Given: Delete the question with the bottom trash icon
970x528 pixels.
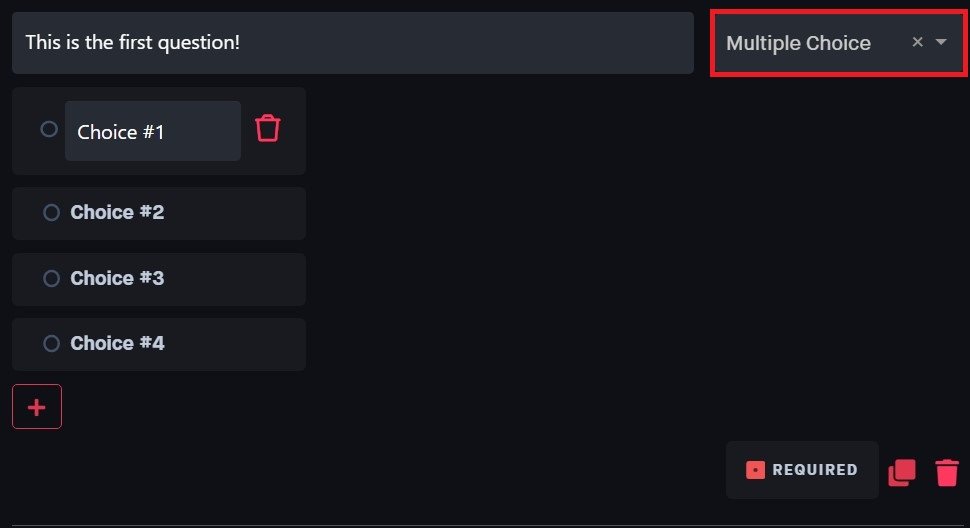Looking at the screenshot, I should tap(947, 472).
